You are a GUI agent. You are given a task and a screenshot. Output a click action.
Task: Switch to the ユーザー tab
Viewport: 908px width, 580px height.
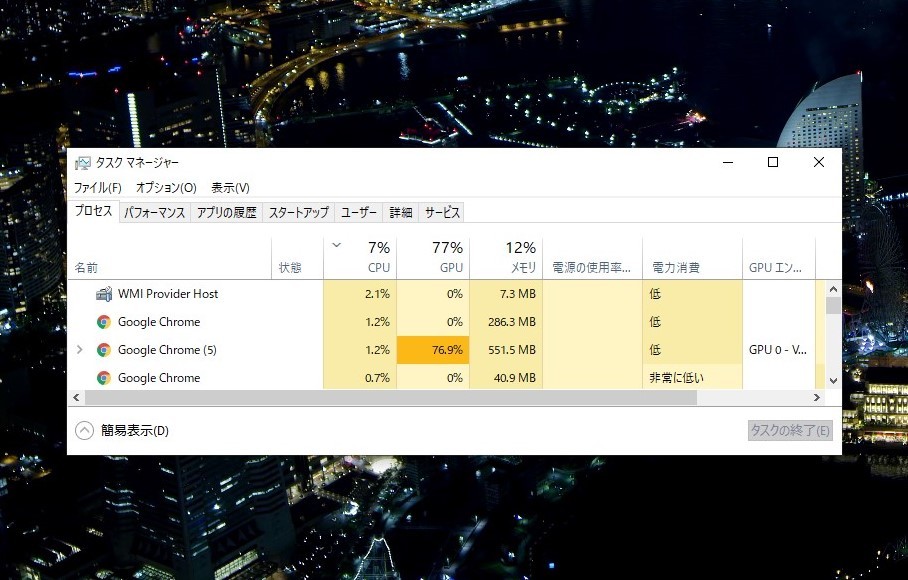[359, 212]
